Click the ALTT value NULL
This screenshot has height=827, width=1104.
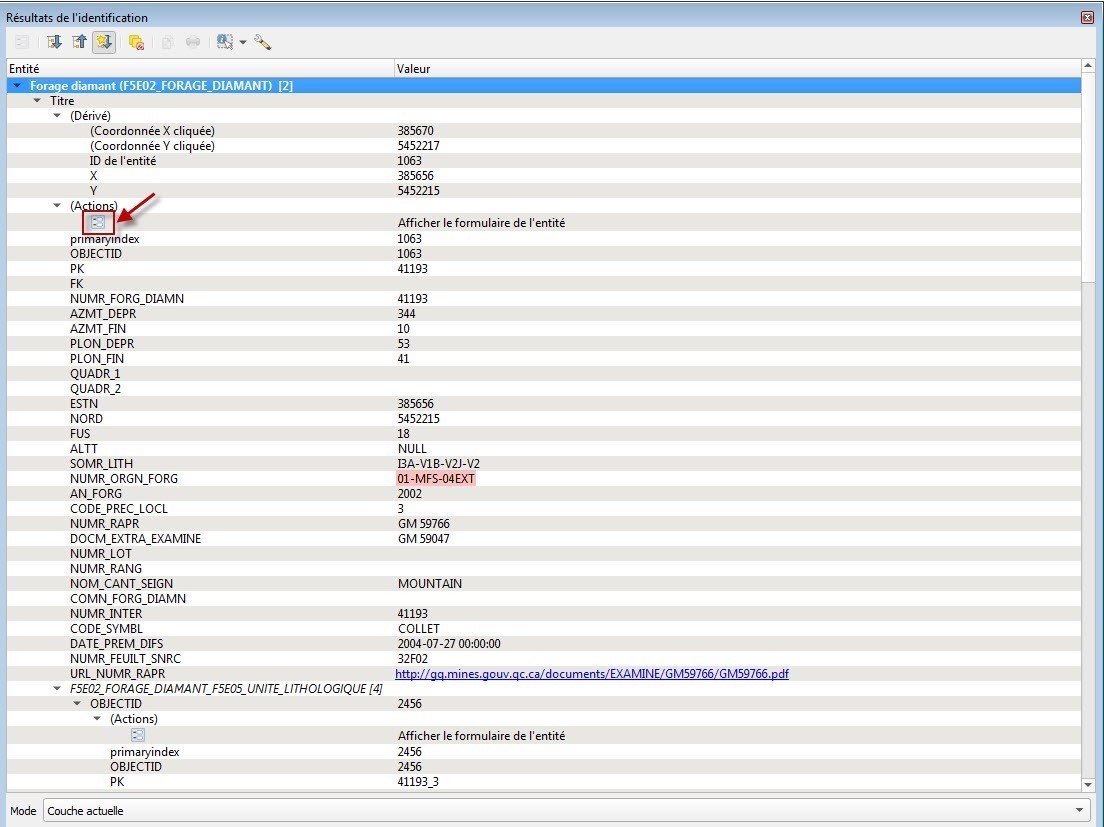click(412, 448)
